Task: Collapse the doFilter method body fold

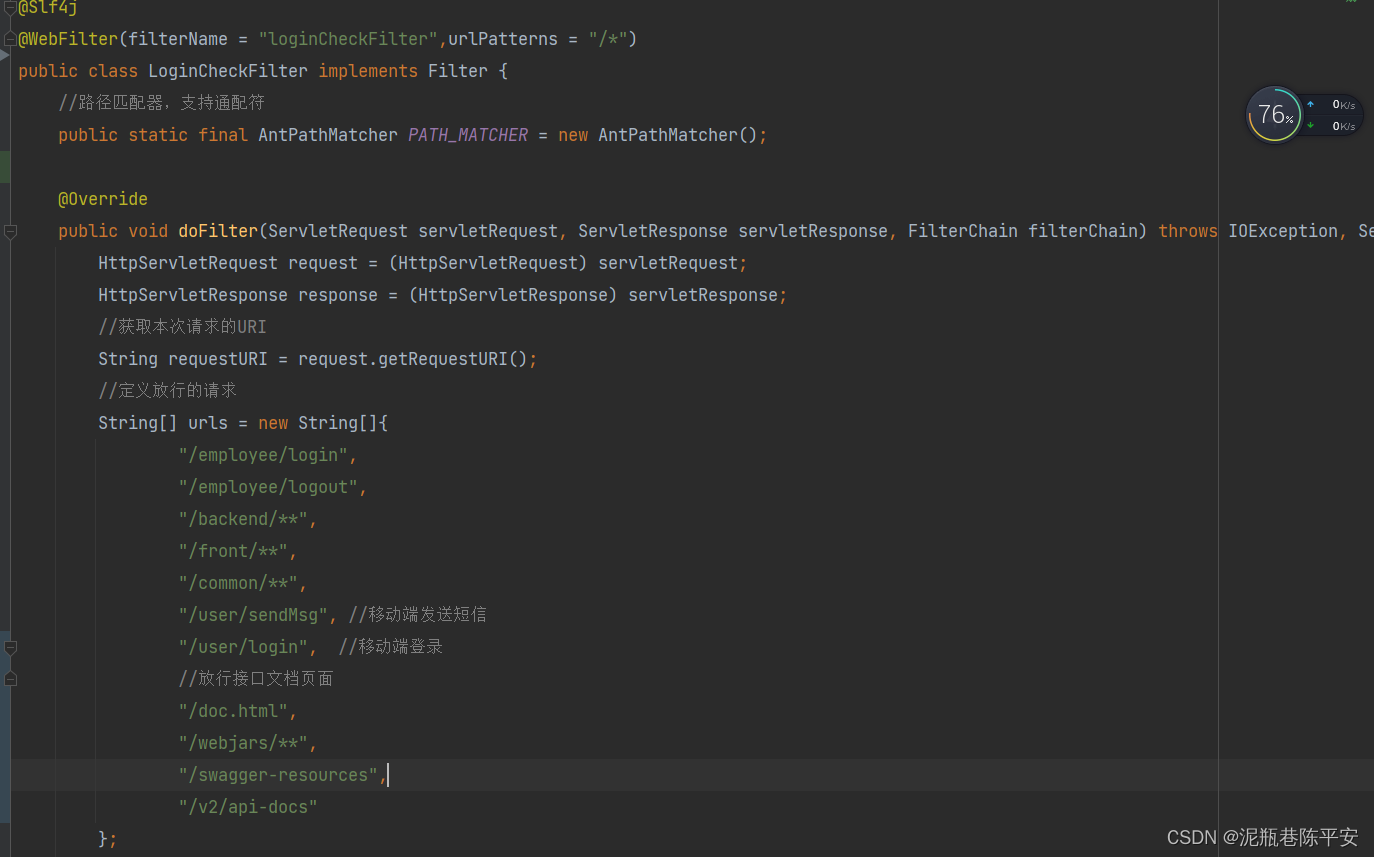Action: point(10,232)
